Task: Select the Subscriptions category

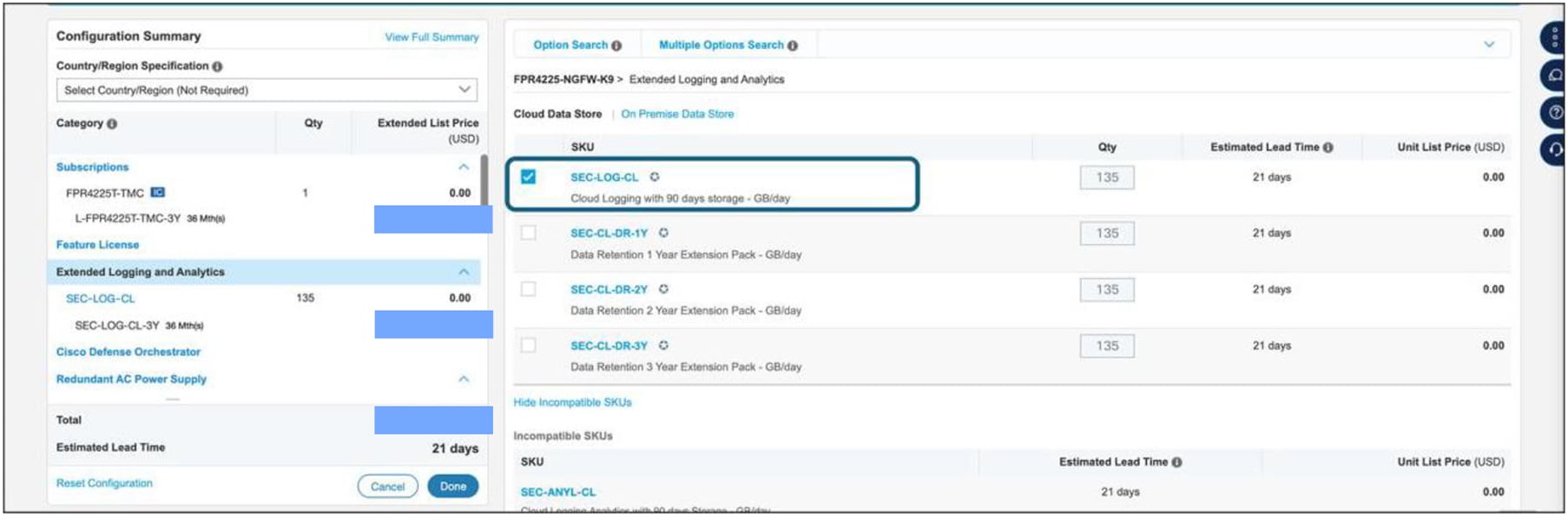Action: [x=92, y=167]
